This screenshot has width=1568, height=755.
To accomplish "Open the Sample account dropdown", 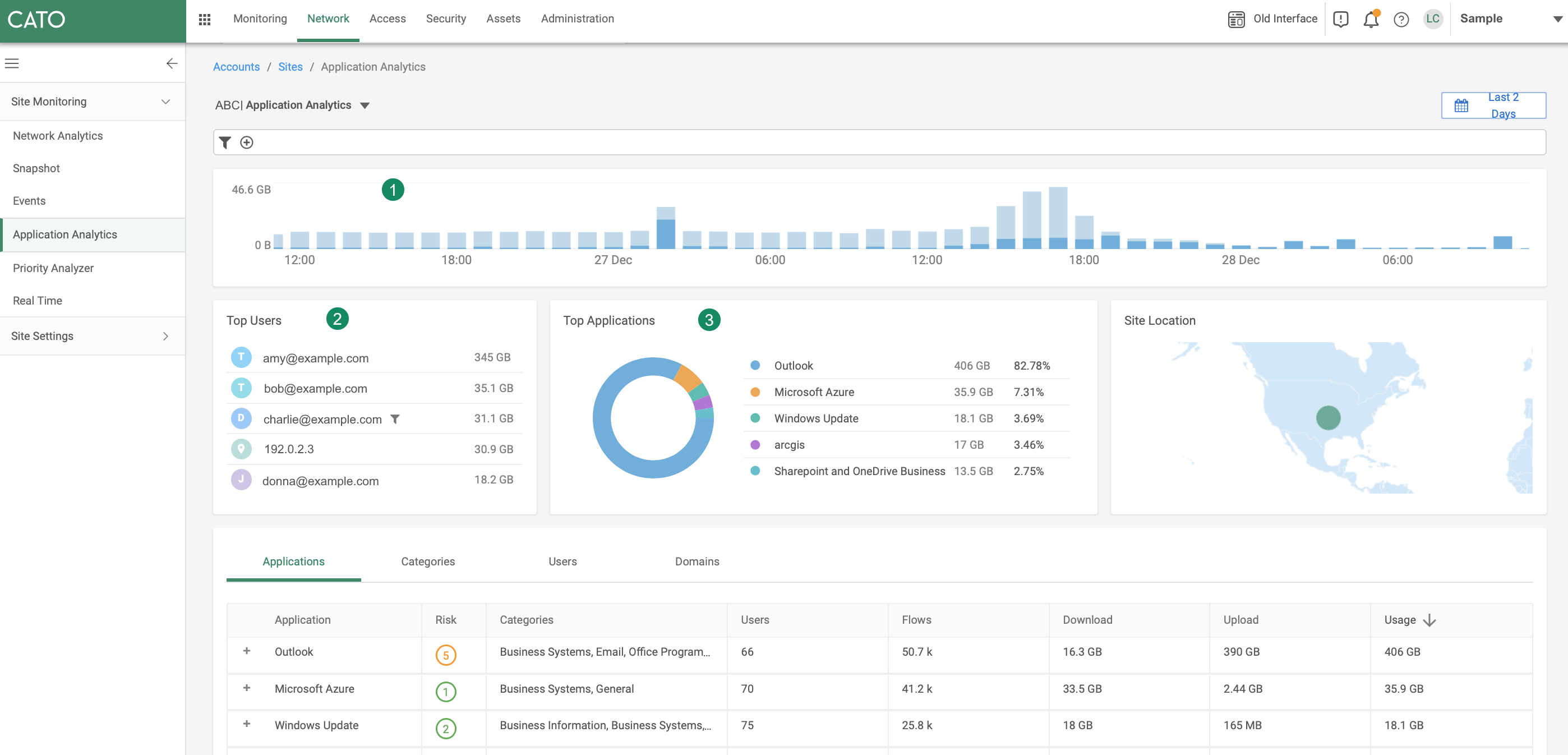I will pyautogui.click(x=1557, y=19).
